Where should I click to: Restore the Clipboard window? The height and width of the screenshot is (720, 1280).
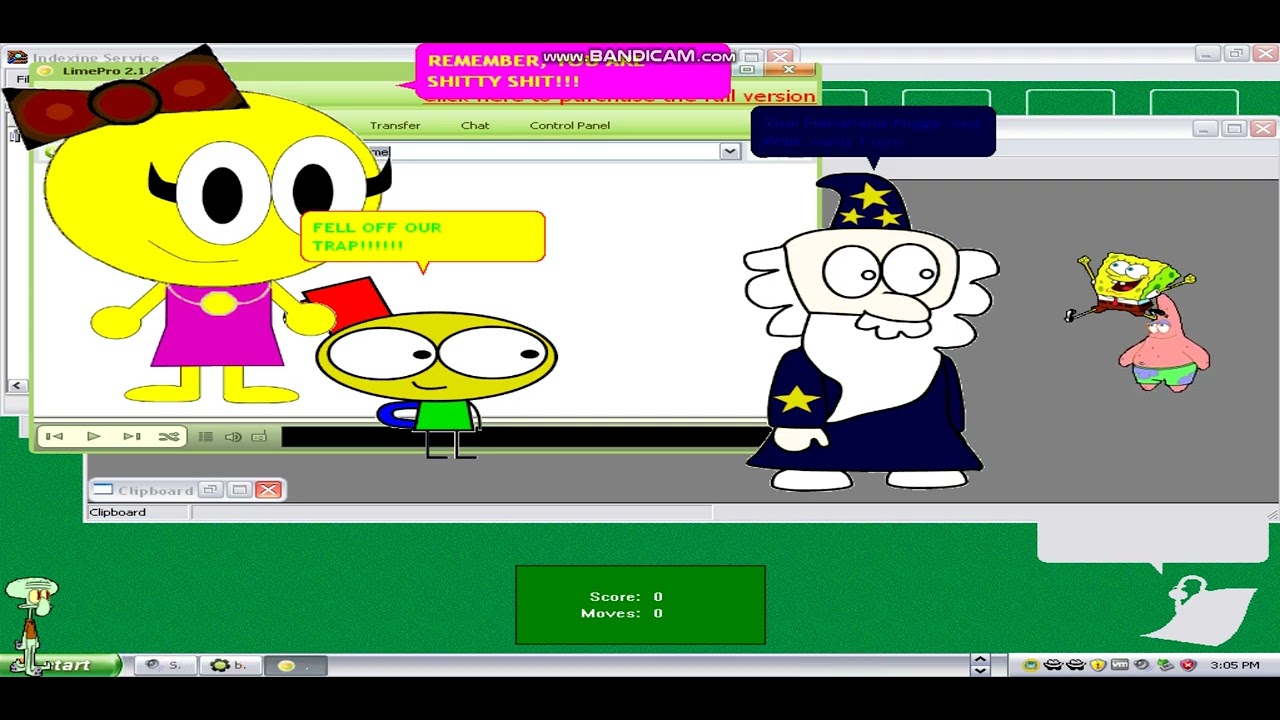pyautogui.click(x=210, y=489)
